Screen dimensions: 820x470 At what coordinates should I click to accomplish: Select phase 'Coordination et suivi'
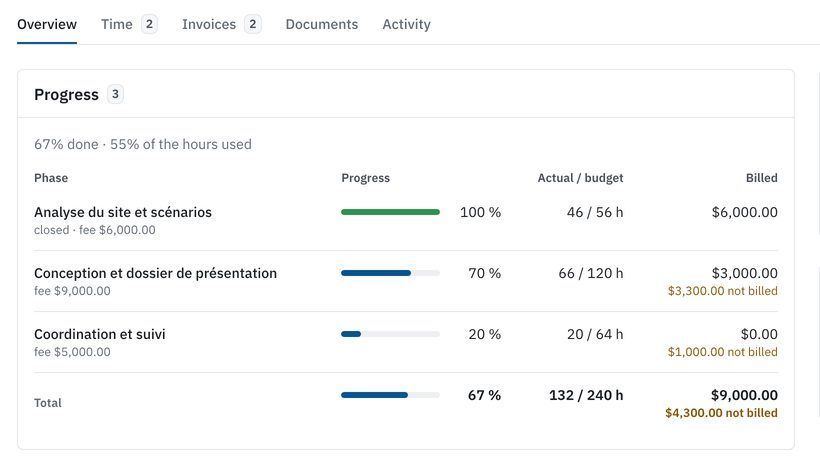[x=99, y=334]
